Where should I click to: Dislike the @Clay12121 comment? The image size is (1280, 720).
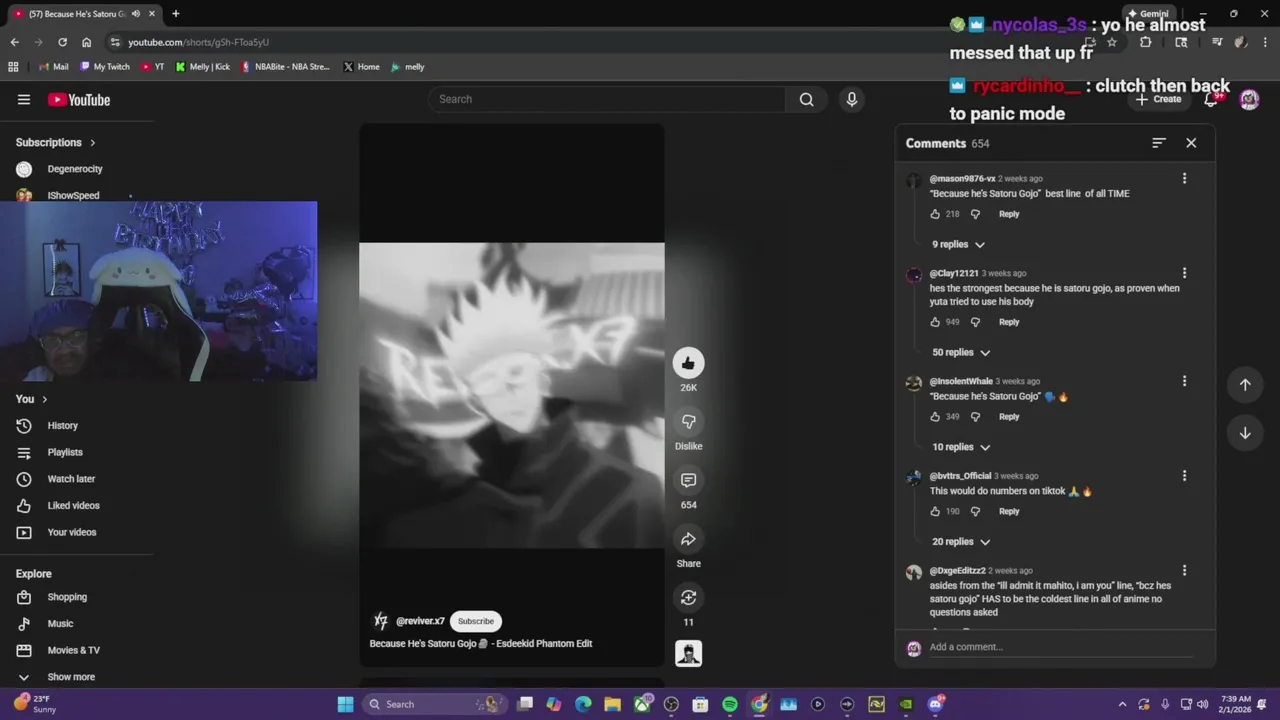click(x=975, y=322)
